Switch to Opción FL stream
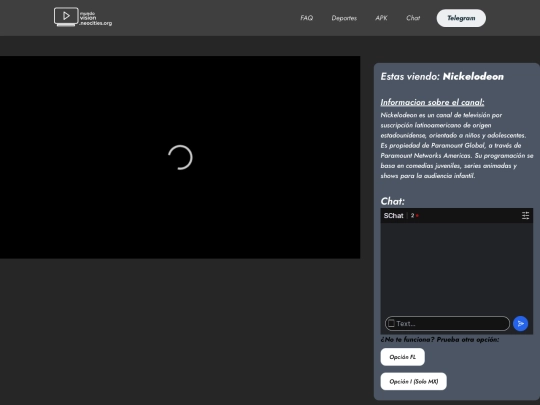This screenshot has height=405, width=540. click(402, 357)
